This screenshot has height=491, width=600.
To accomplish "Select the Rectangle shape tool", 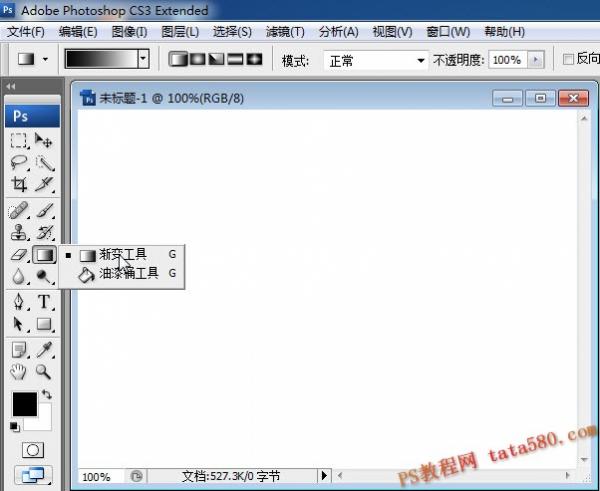I will point(44,324).
